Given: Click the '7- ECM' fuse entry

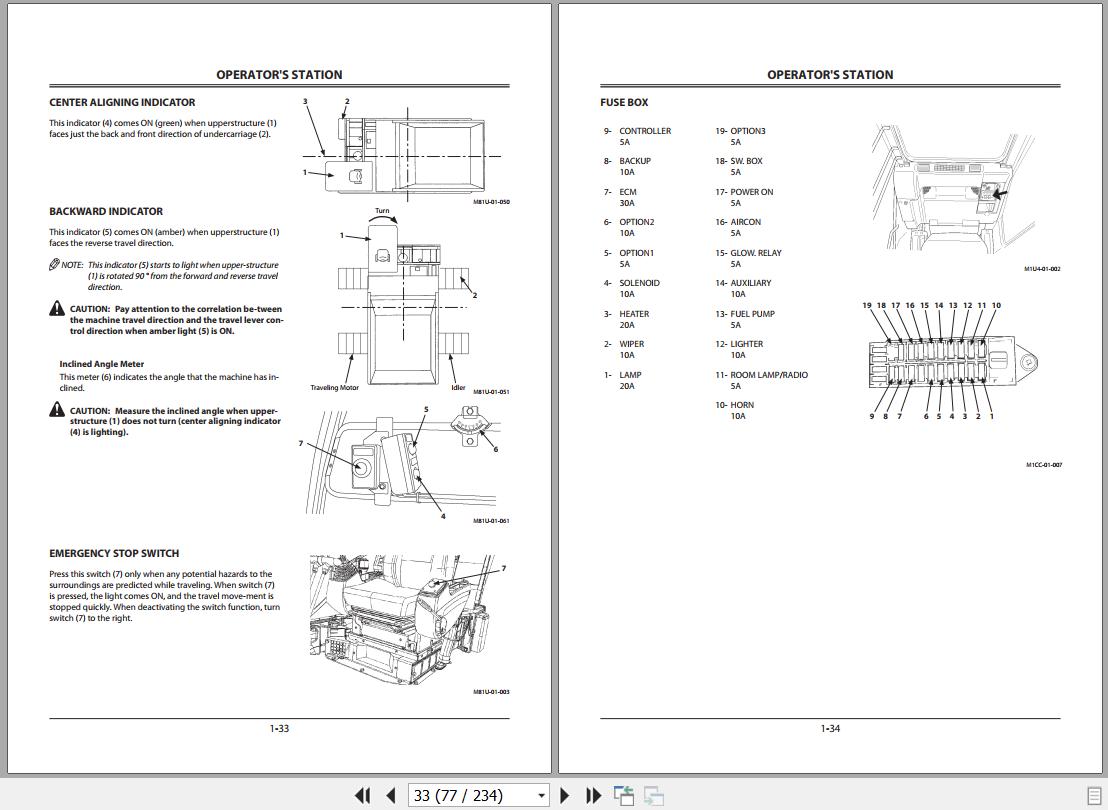Looking at the screenshot, I should (620, 197).
